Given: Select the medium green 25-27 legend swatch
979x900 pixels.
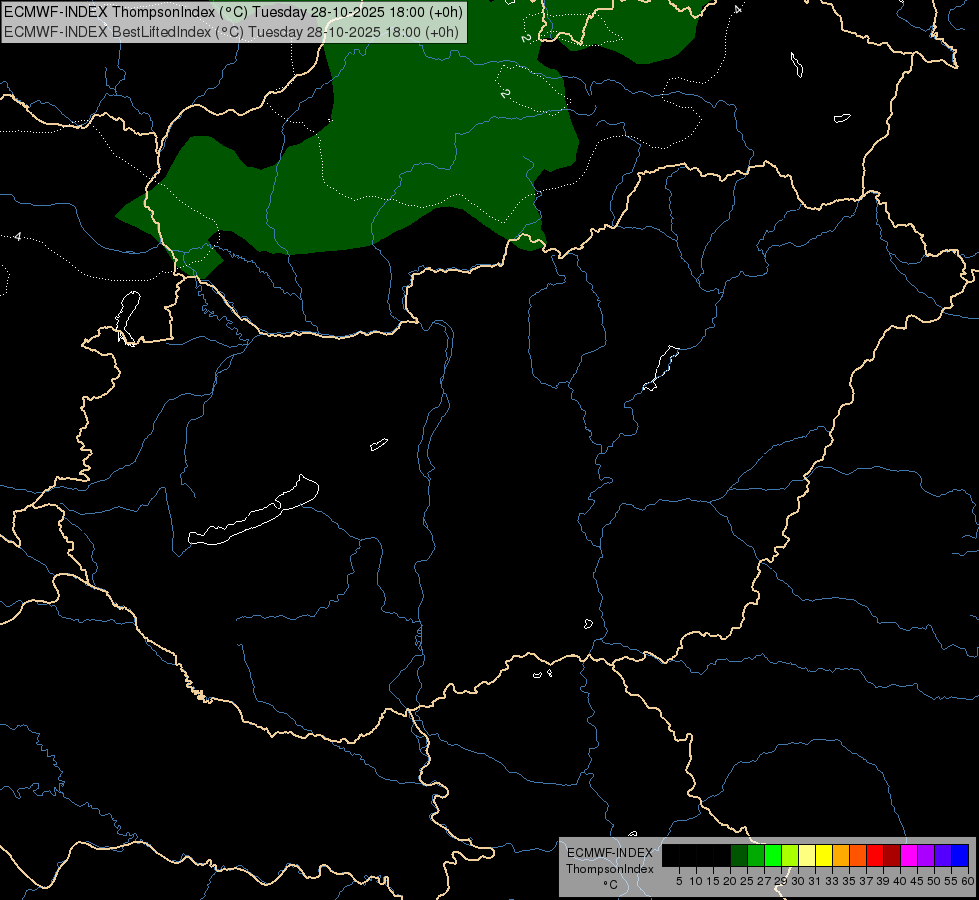Looking at the screenshot, I should pos(756,855).
